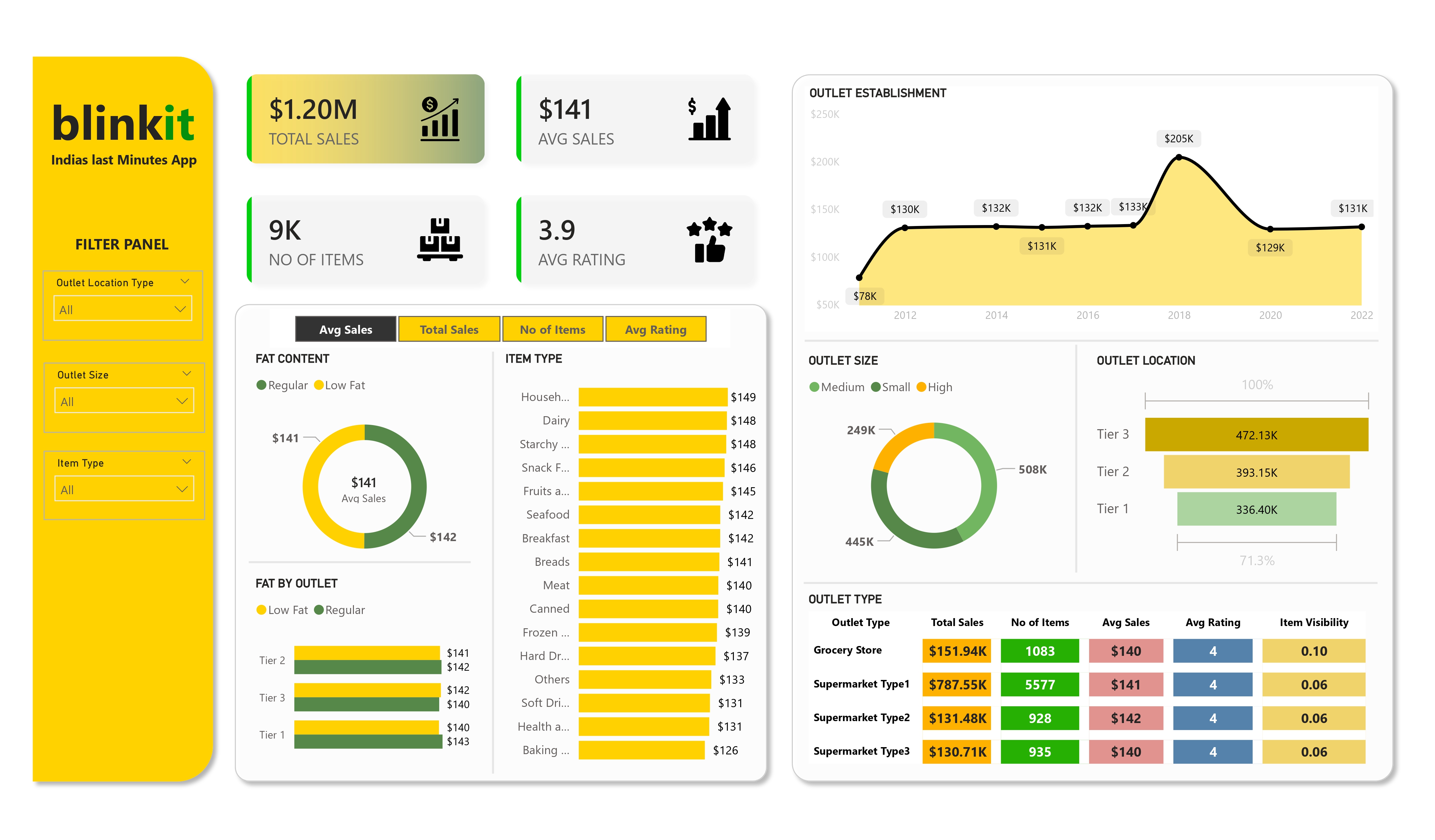Click the High legend marker in Outlet Size

[921, 387]
